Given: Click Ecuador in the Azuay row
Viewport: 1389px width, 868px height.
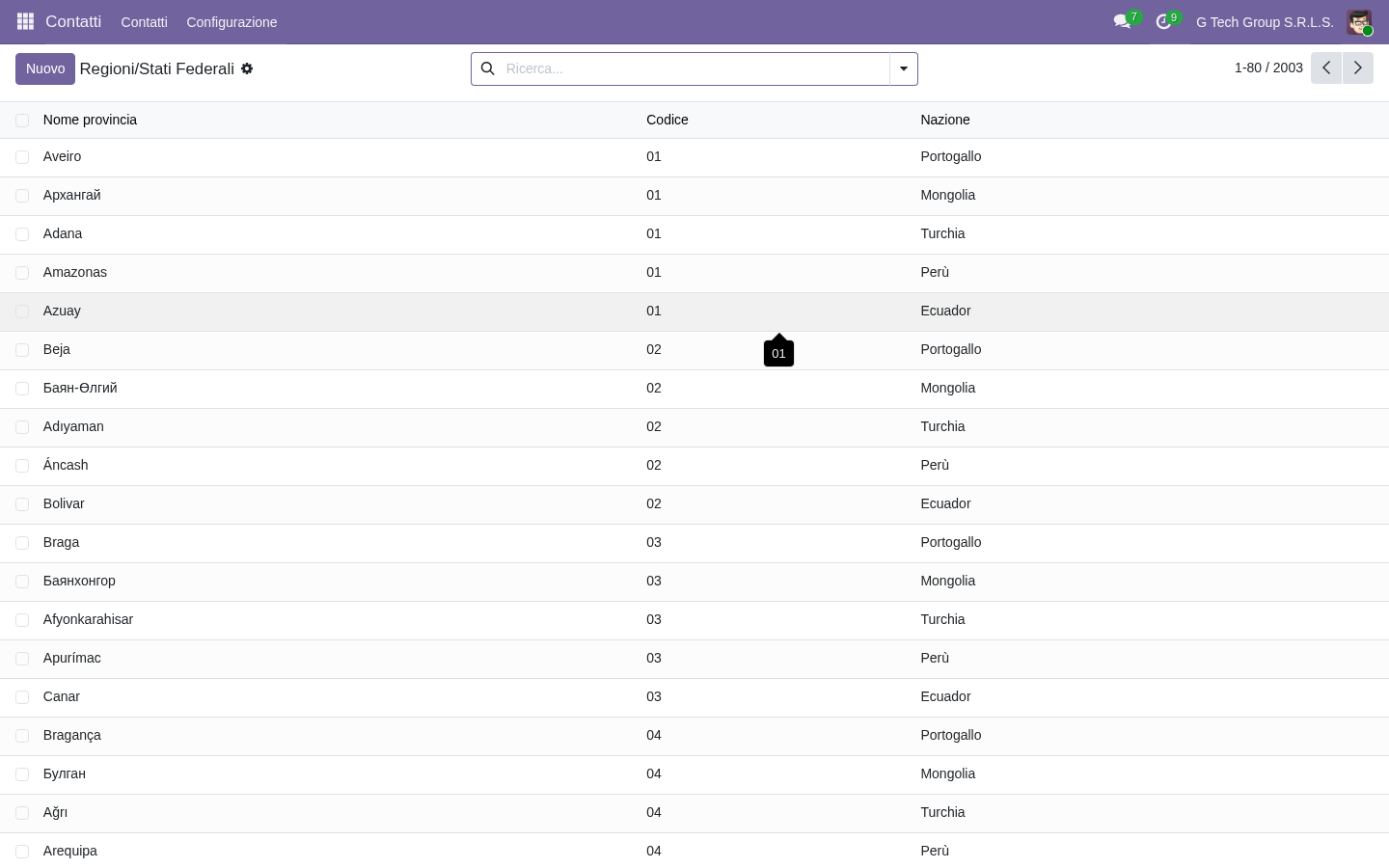Looking at the screenshot, I should coord(945,311).
